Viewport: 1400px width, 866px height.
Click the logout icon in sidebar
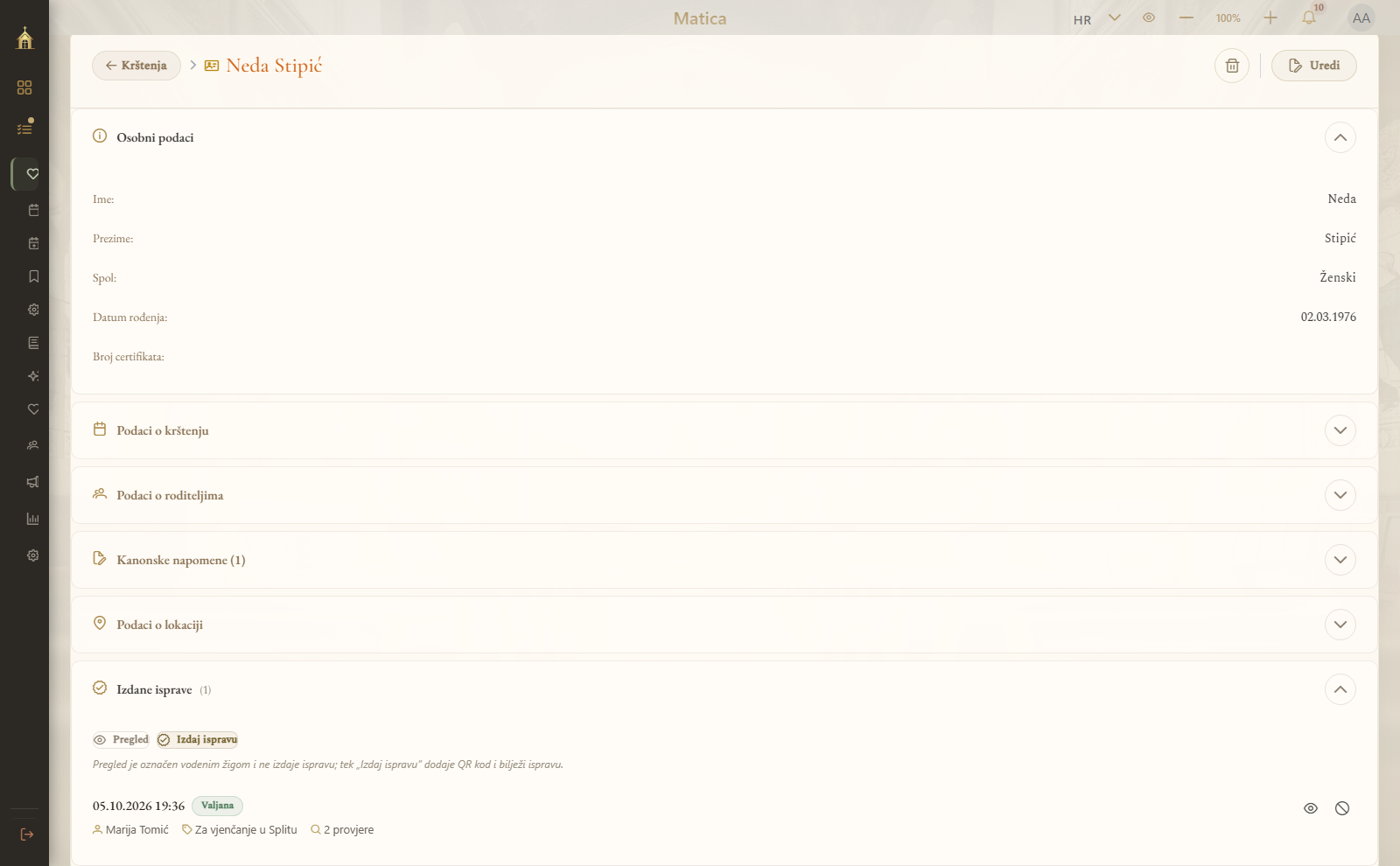click(26, 835)
